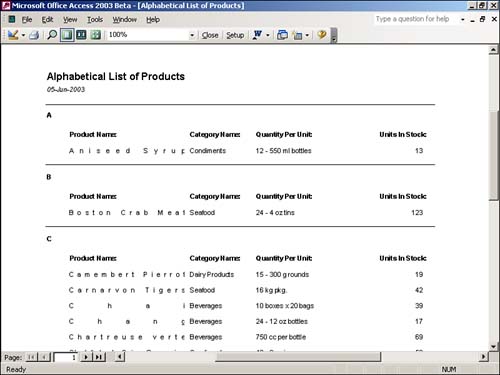The height and width of the screenshot is (375, 500).
Task: Expand the Office Links dropdown arrow
Action: click(268, 35)
